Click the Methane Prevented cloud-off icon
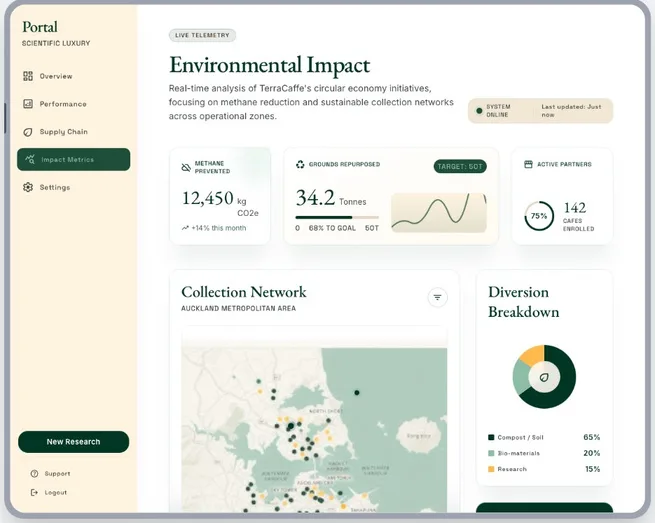Viewport: 655px width, 523px height. pos(186,167)
